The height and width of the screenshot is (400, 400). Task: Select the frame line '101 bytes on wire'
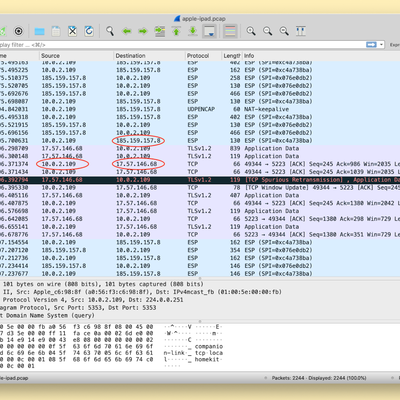[200, 284]
